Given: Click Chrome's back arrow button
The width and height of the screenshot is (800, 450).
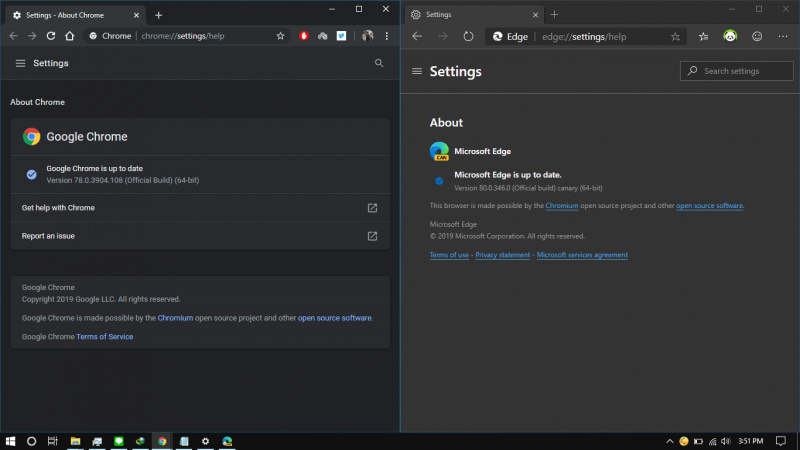Looking at the screenshot, I should [x=13, y=36].
